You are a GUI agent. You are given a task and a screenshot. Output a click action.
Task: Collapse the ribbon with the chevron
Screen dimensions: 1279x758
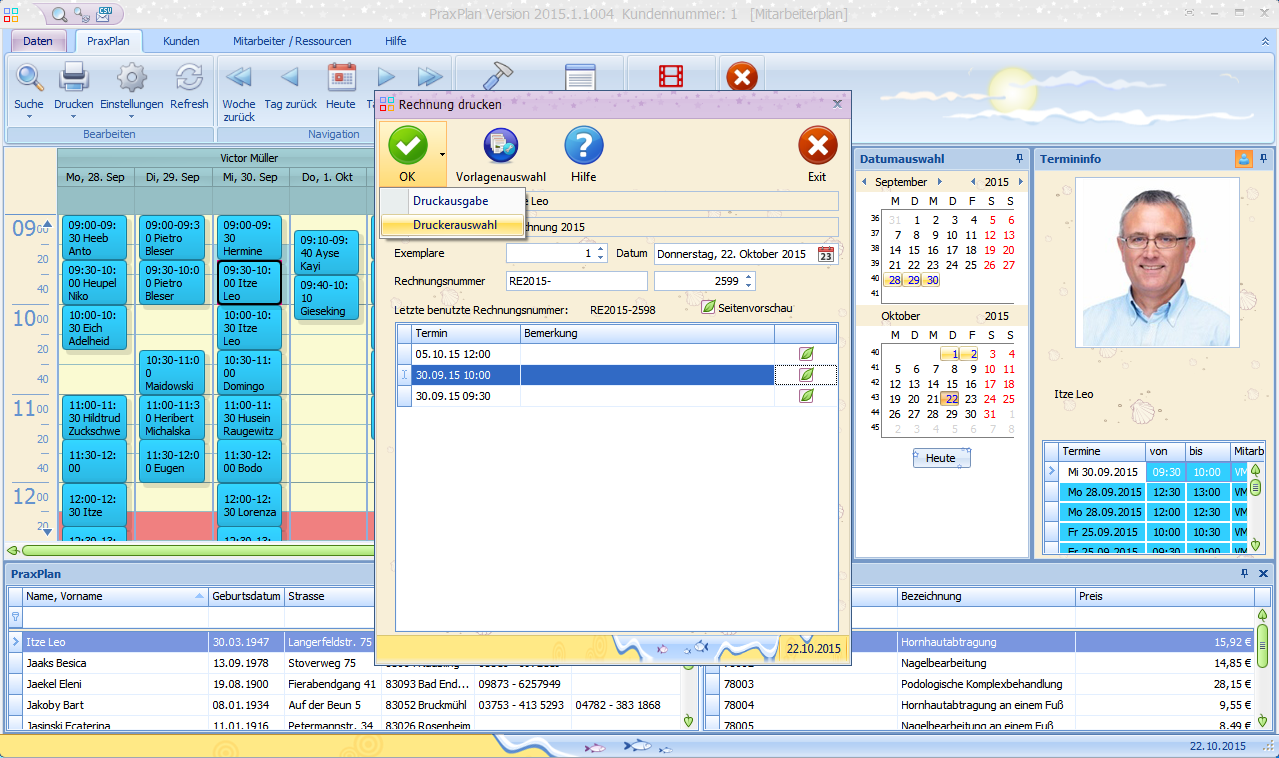[1266, 41]
